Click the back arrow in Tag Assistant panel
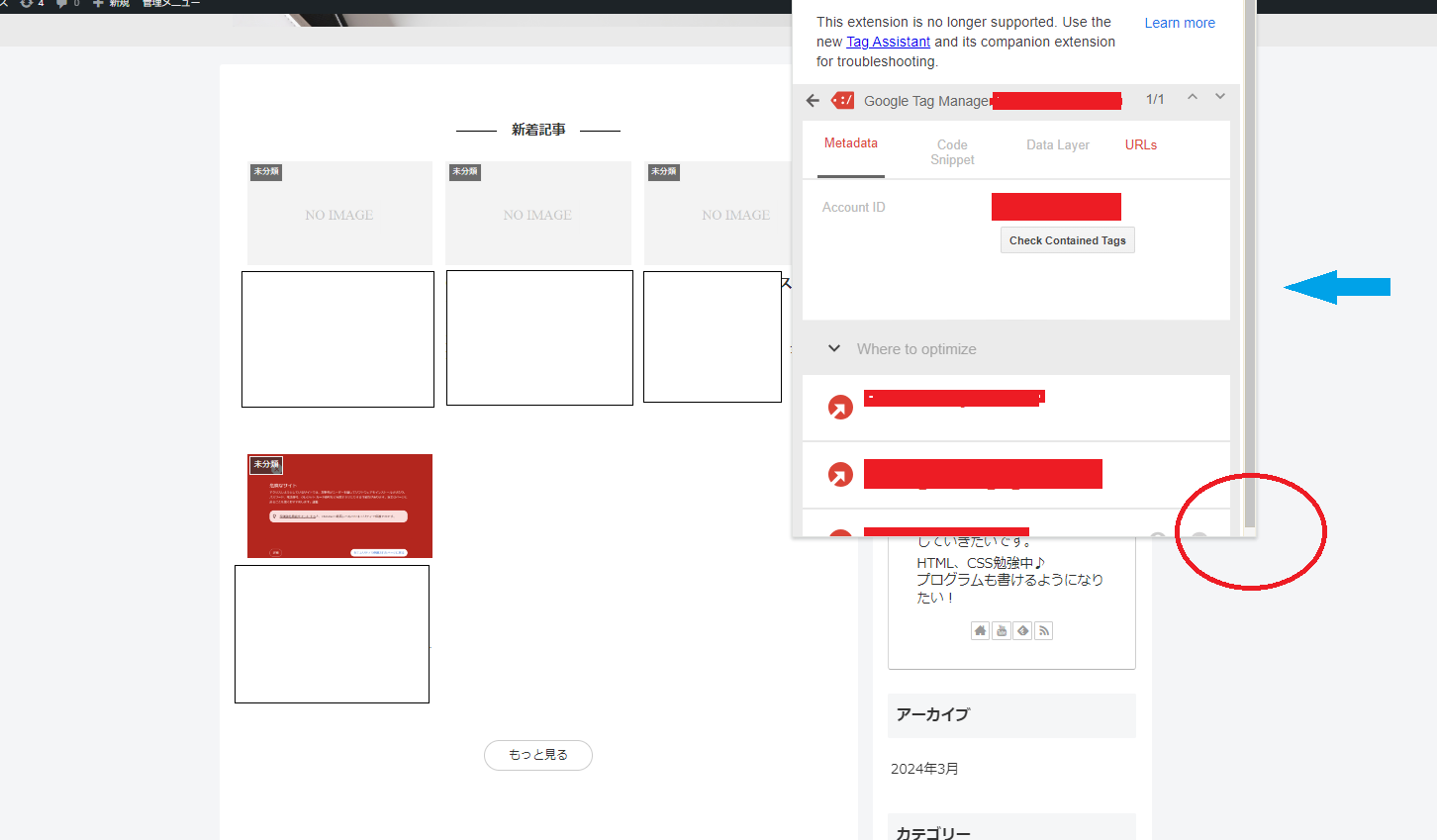 pyautogui.click(x=813, y=100)
